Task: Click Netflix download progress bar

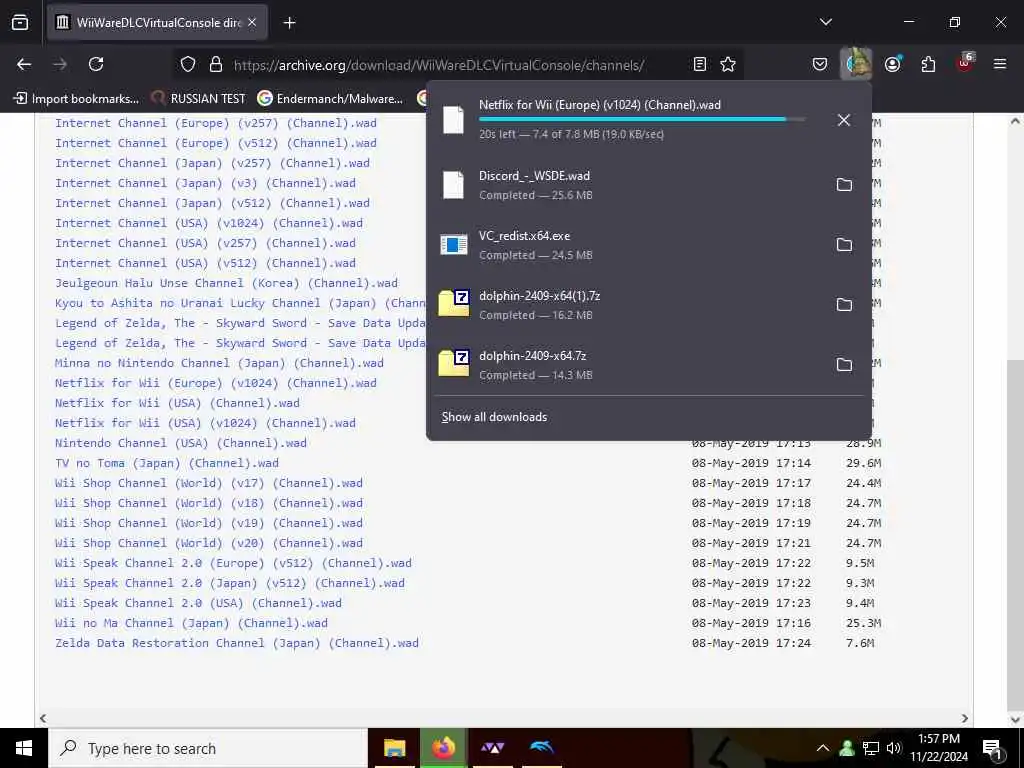Action: click(x=642, y=120)
